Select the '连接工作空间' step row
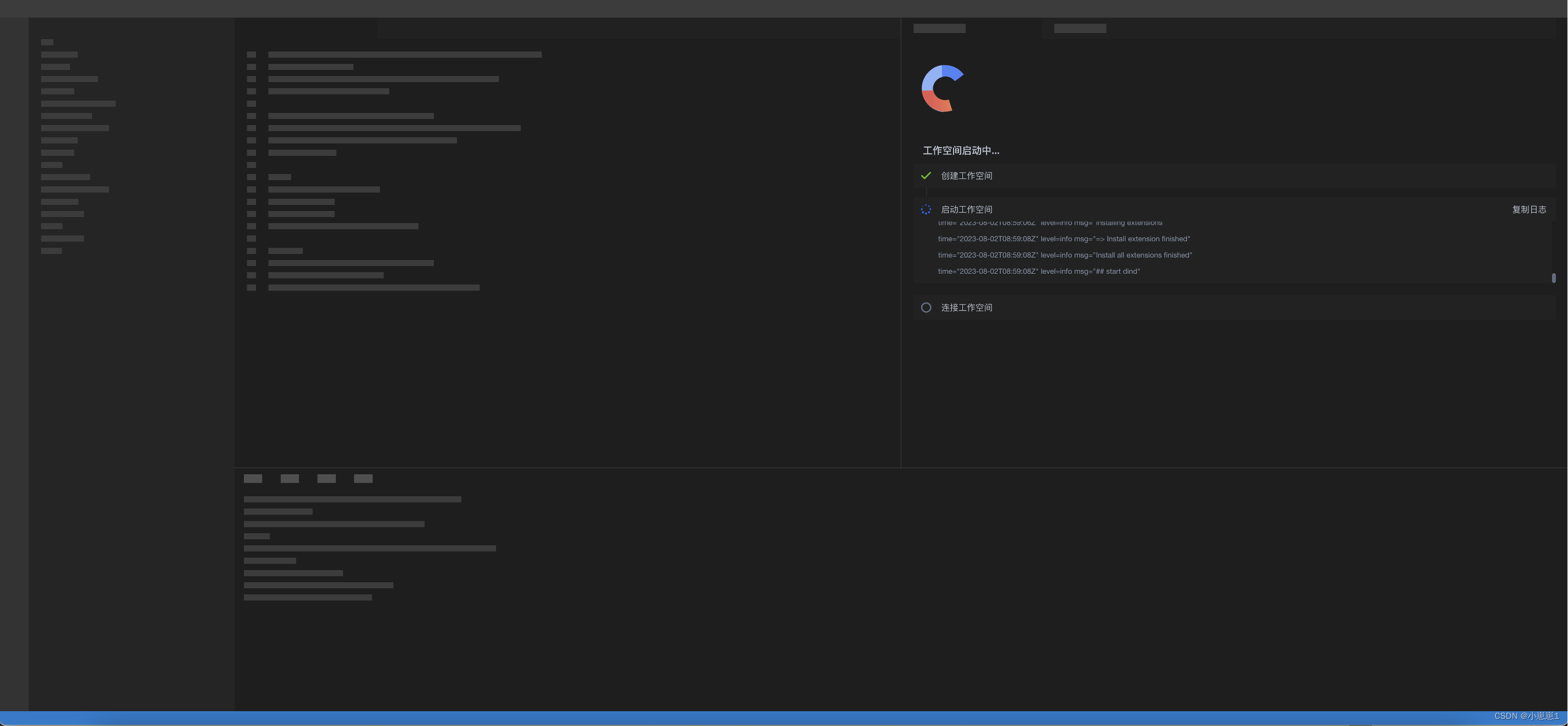 coord(1234,307)
